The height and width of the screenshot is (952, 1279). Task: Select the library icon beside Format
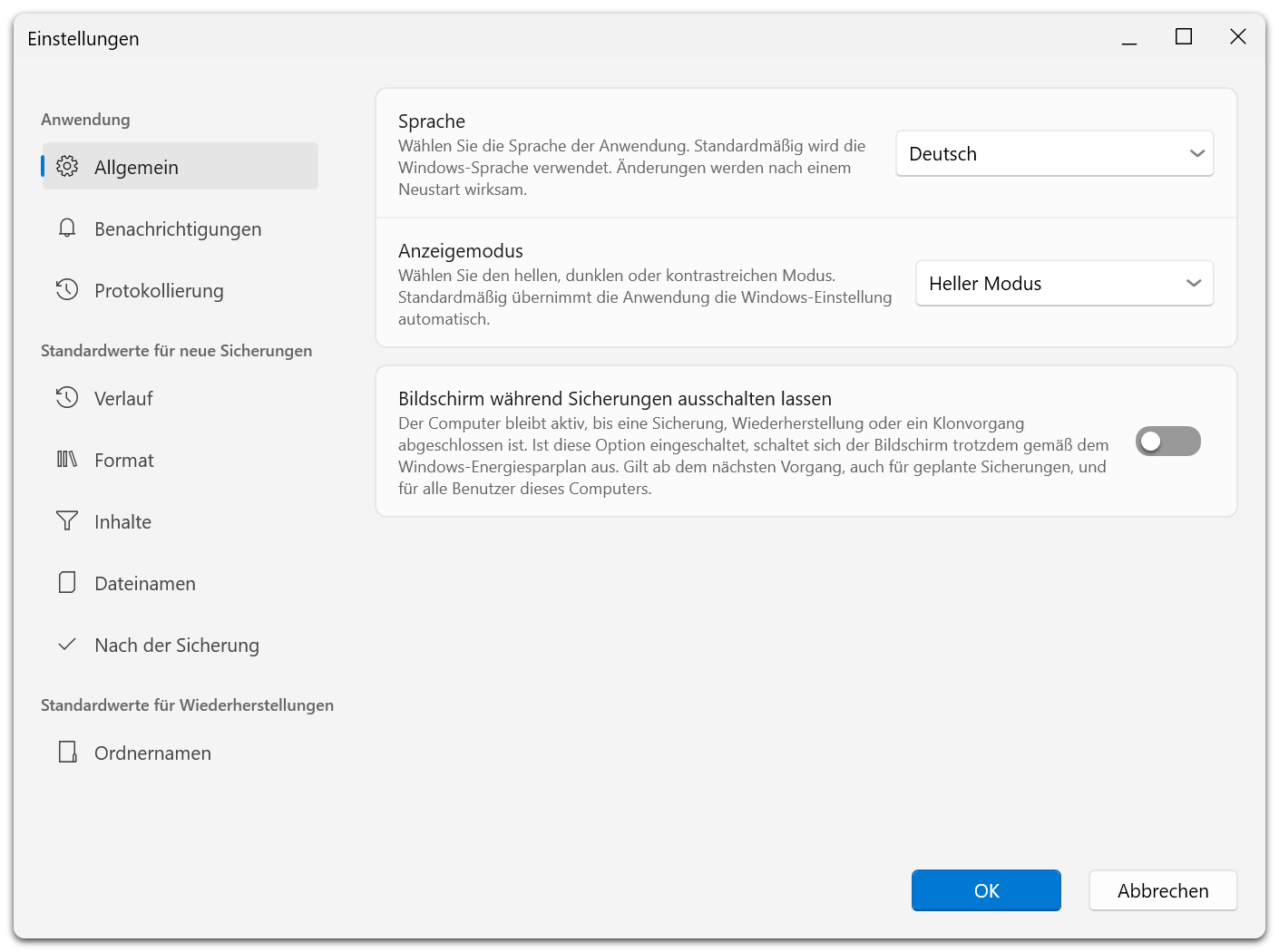coord(67,459)
